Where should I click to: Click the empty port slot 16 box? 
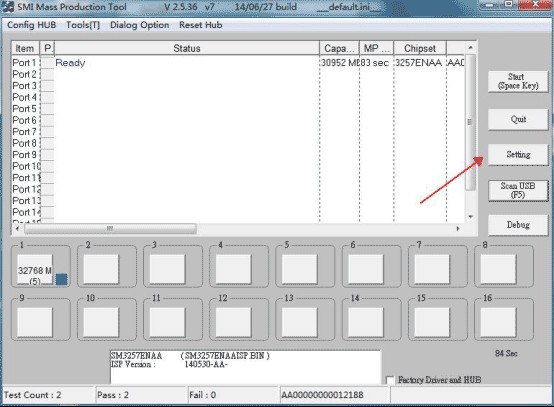498,322
